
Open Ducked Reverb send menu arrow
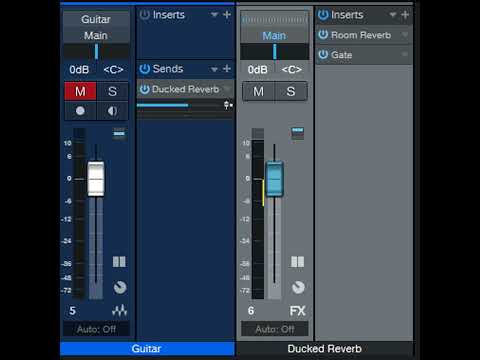(x=228, y=89)
